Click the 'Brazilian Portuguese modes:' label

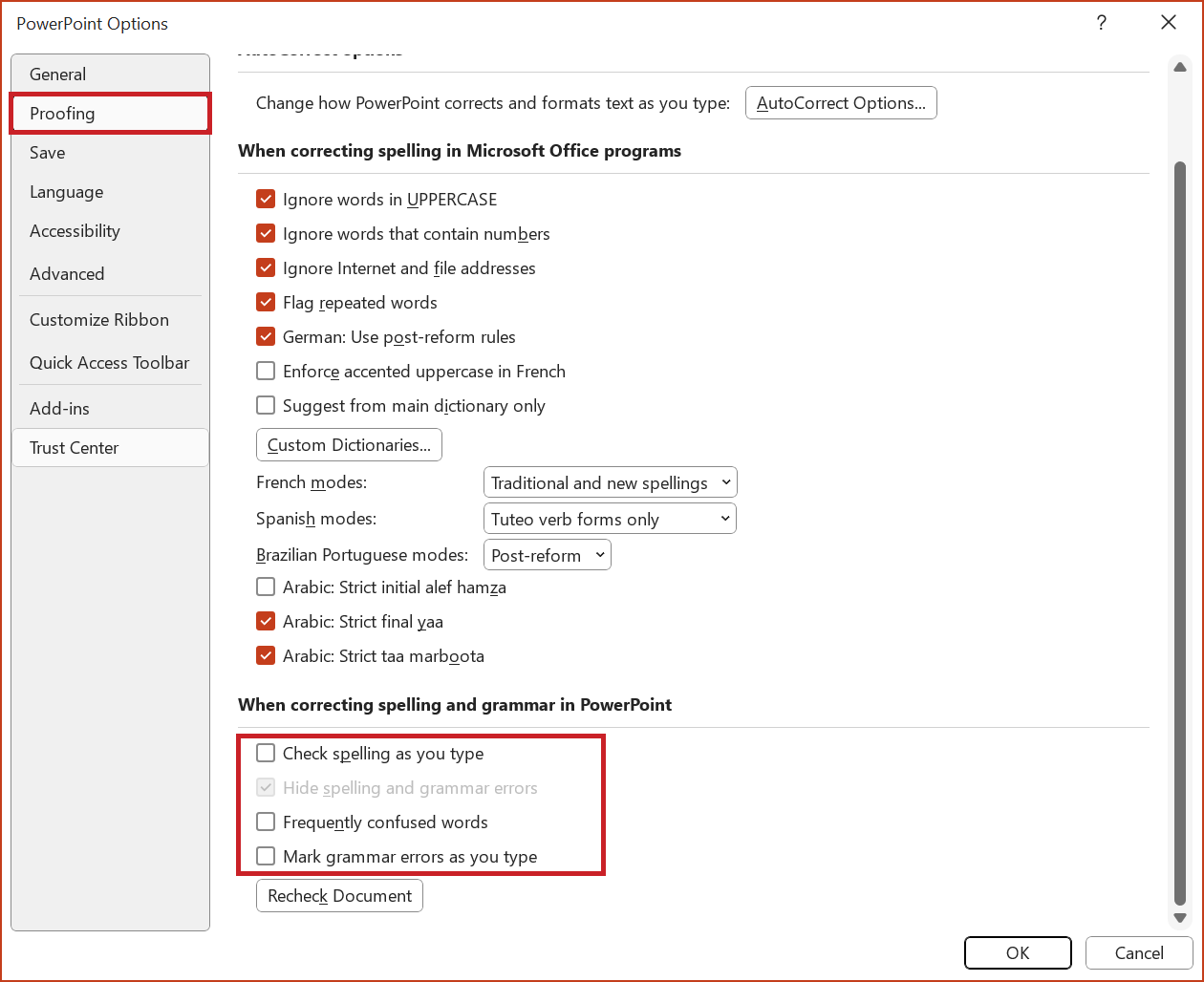pyautogui.click(x=362, y=555)
